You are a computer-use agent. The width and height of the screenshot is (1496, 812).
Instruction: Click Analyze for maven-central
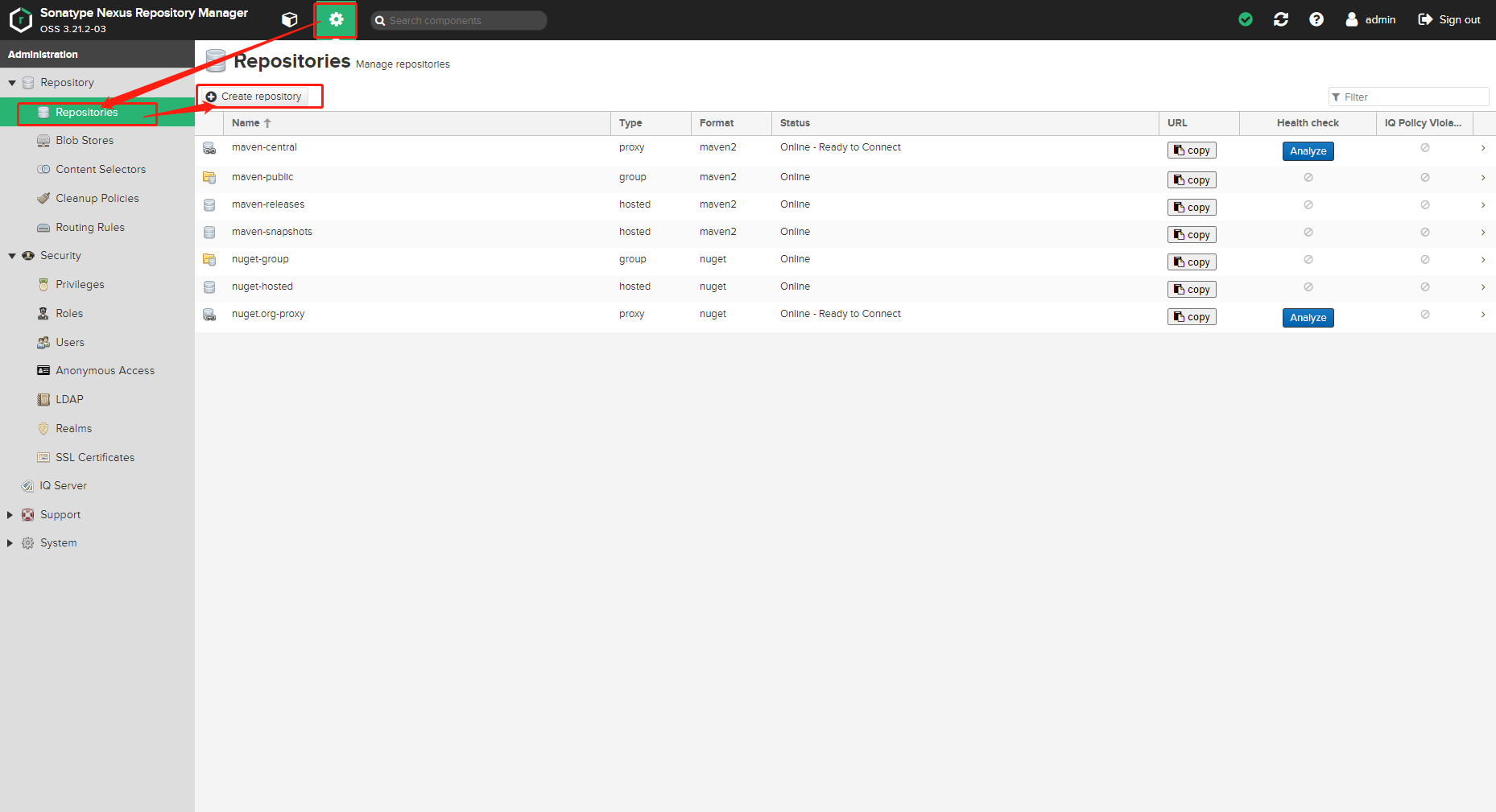tap(1308, 151)
